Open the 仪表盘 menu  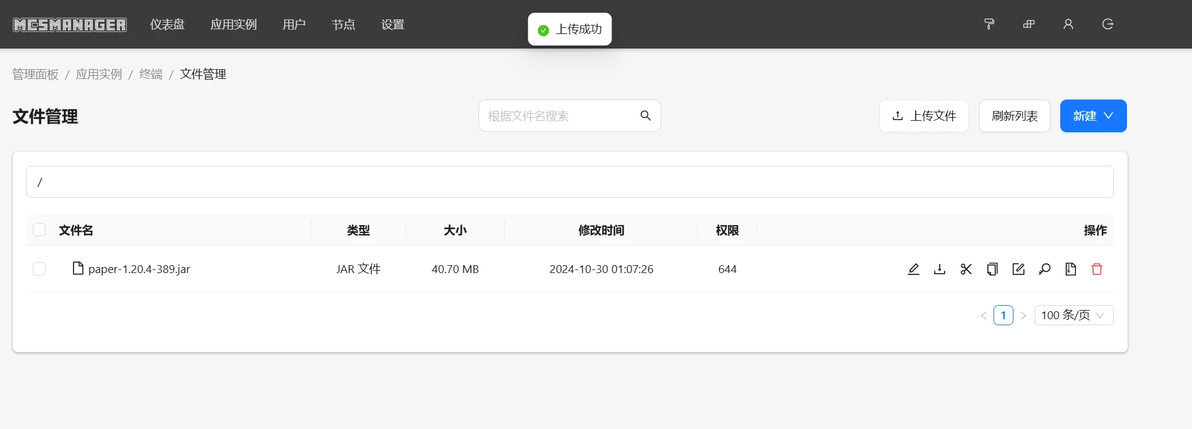tap(167, 24)
